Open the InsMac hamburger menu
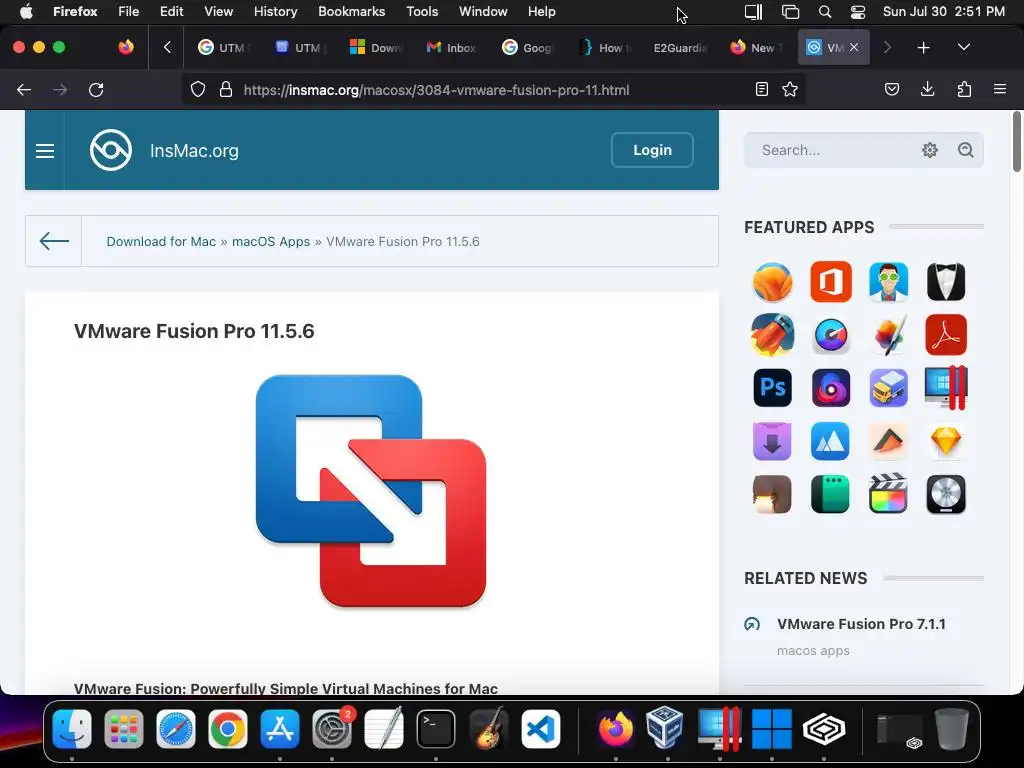 (44, 151)
